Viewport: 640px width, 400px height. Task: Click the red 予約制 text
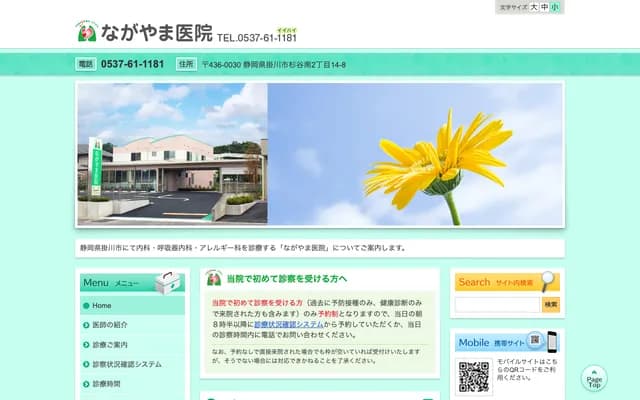point(328,314)
